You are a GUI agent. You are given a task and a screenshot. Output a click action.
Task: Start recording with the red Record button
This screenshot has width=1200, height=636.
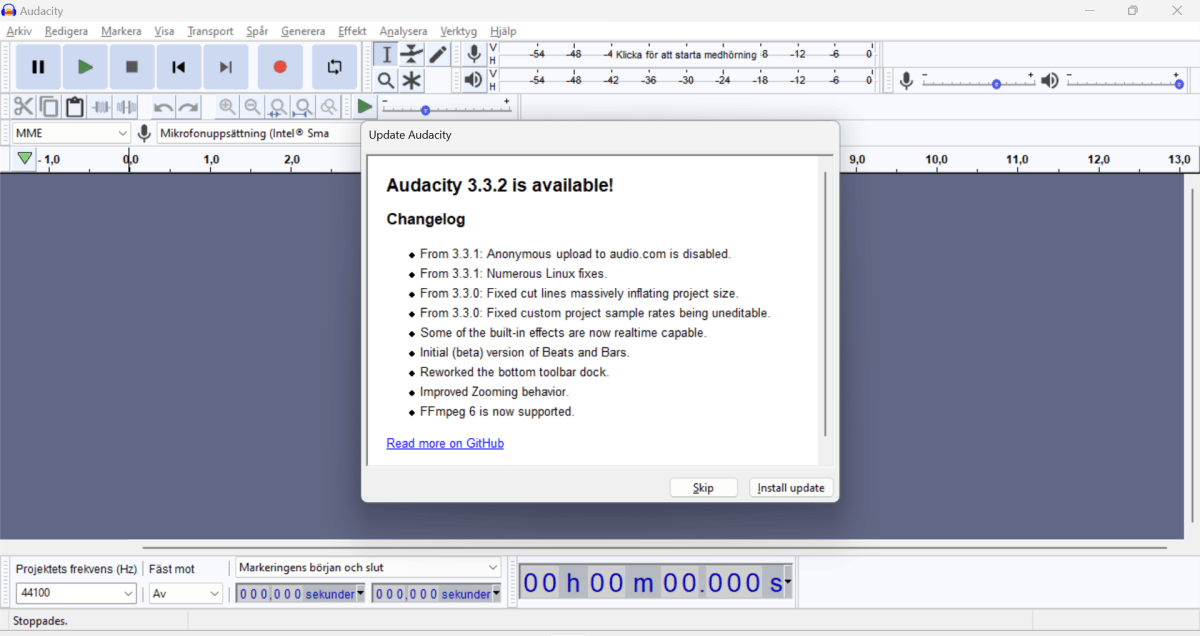[280, 67]
